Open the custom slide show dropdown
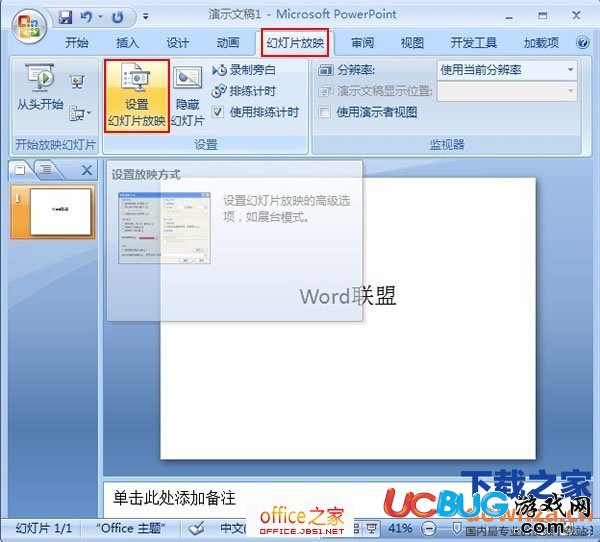Viewport: 600px width, 542px height. (80, 114)
